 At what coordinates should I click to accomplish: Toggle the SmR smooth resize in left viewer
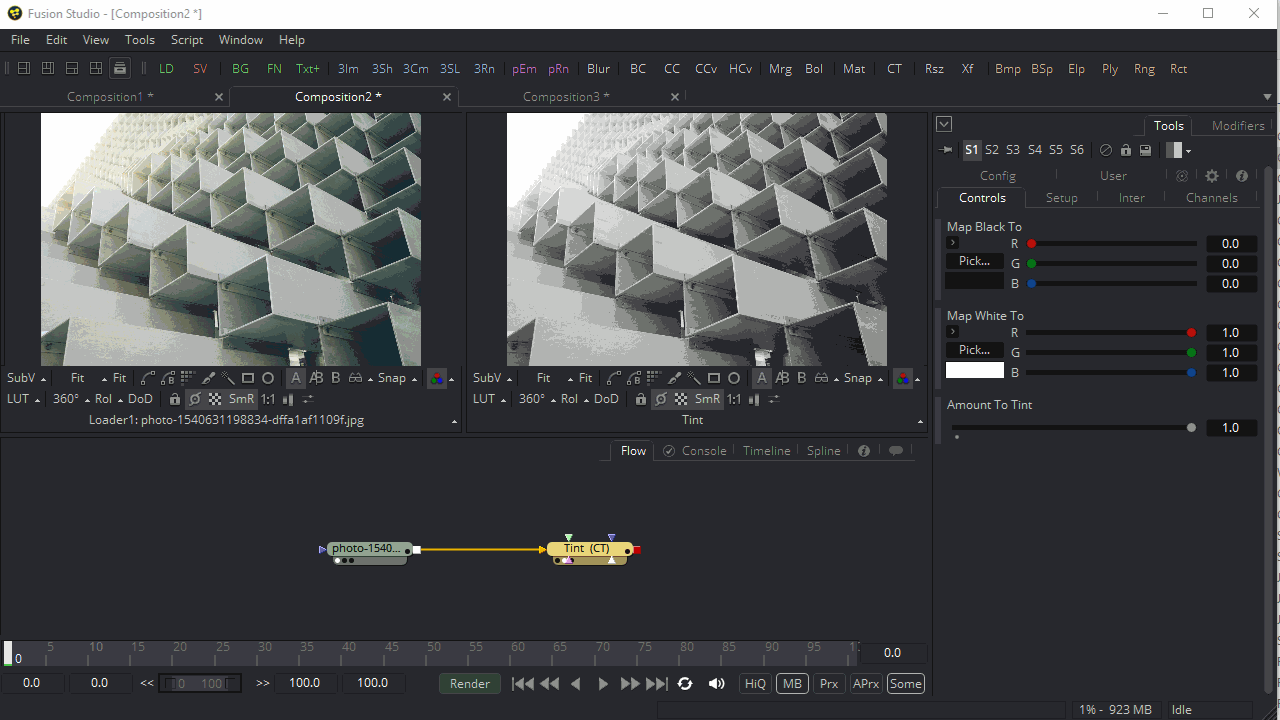click(x=242, y=399)
